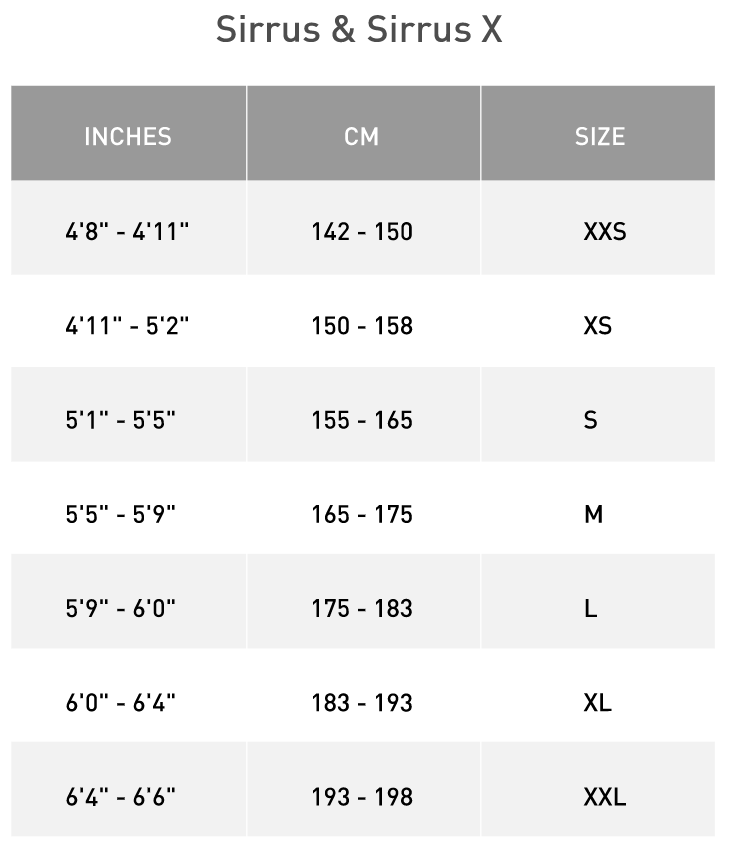Click the M size cell
This screenshot has height=852, width=729.
click(x=593, y=514)
